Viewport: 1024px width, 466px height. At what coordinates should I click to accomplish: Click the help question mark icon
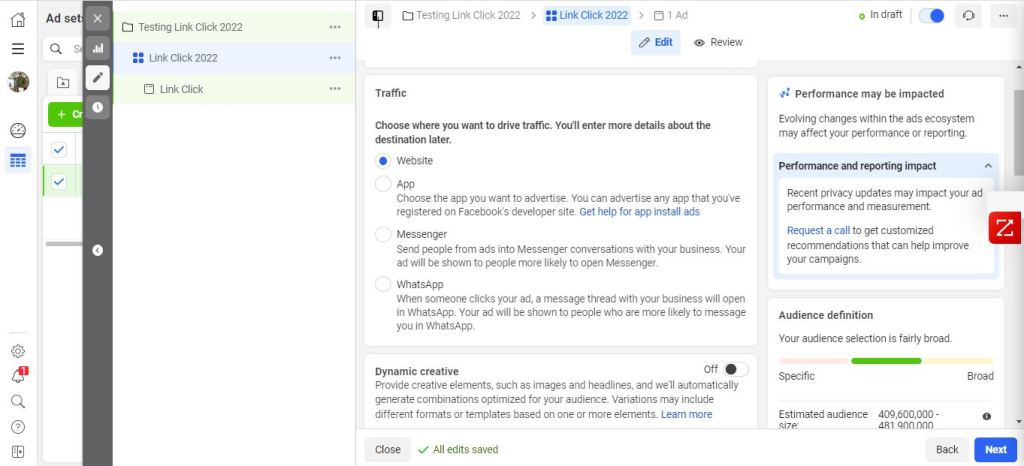click(18, 427)
